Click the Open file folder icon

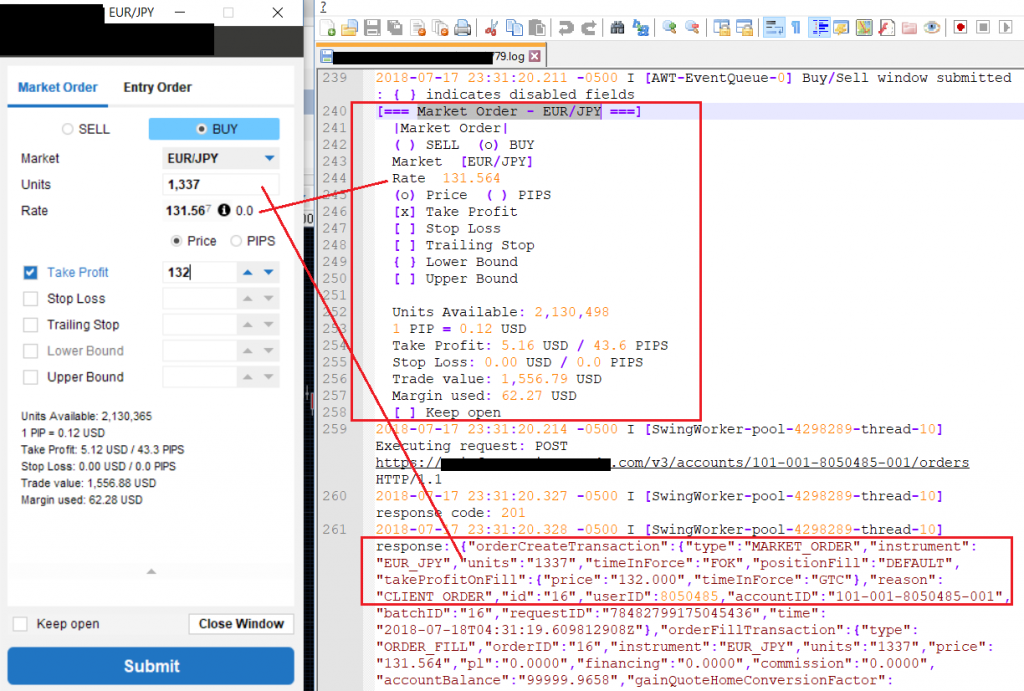pyautogui.click(x=350, y=27)
